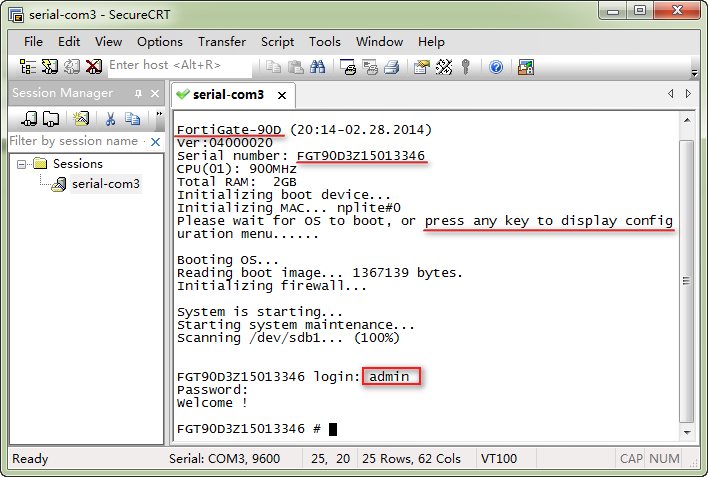Click the grayed Reconnect toolbar icon

pyautogui.click(x=71, y=67)
